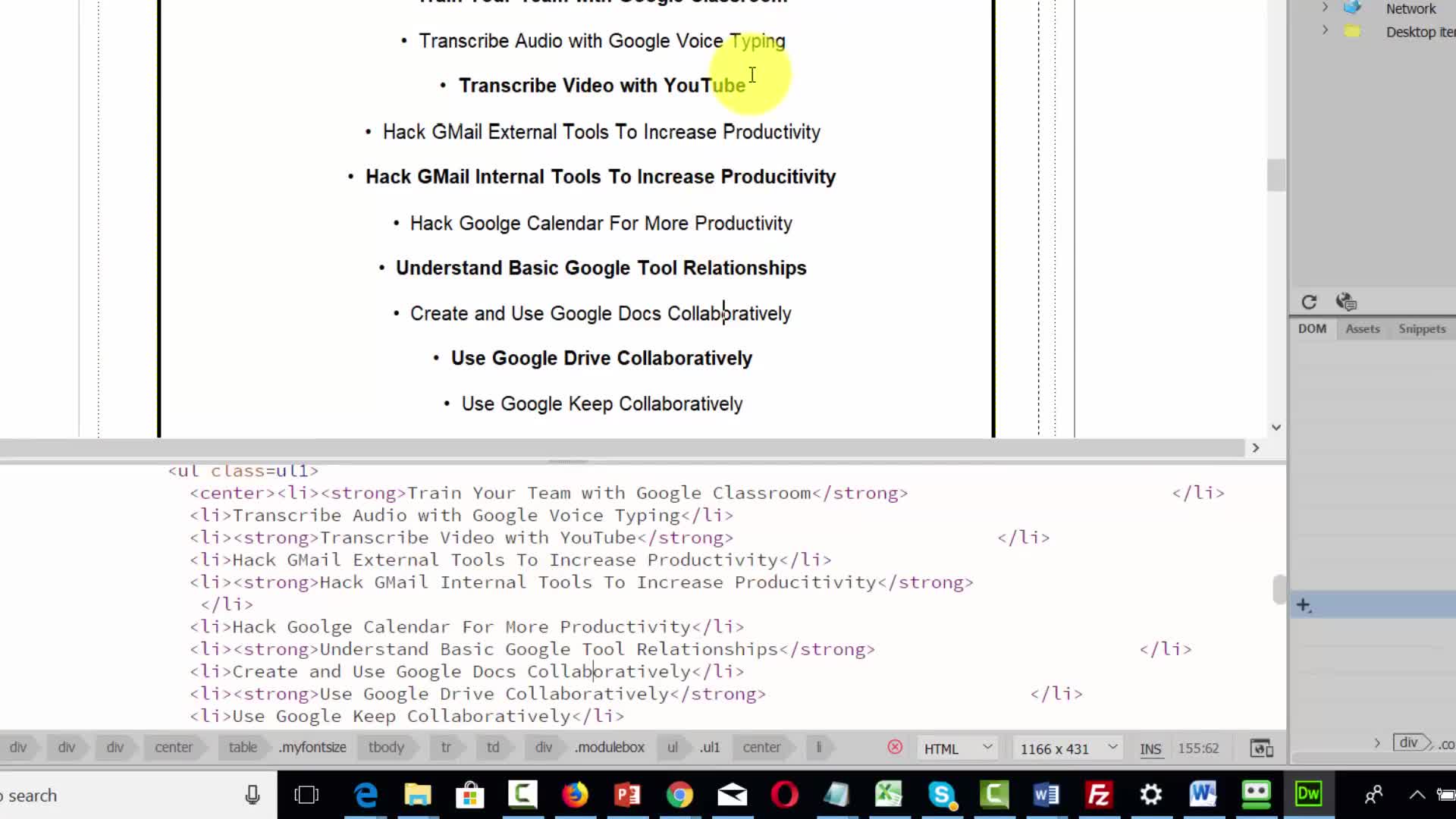1456x819 pixels.
Task: Click code line 'Transcribe Audio with Google Voice Typing'
Action: coord(461,515)
